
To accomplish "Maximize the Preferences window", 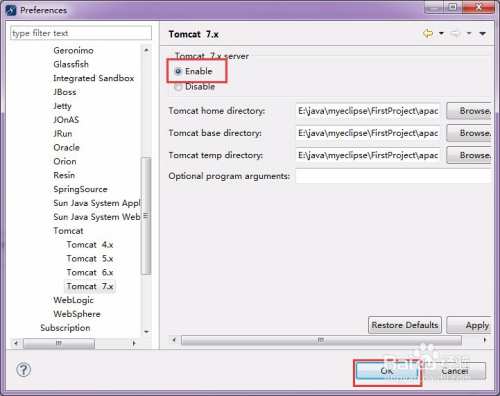I will 453,7.
